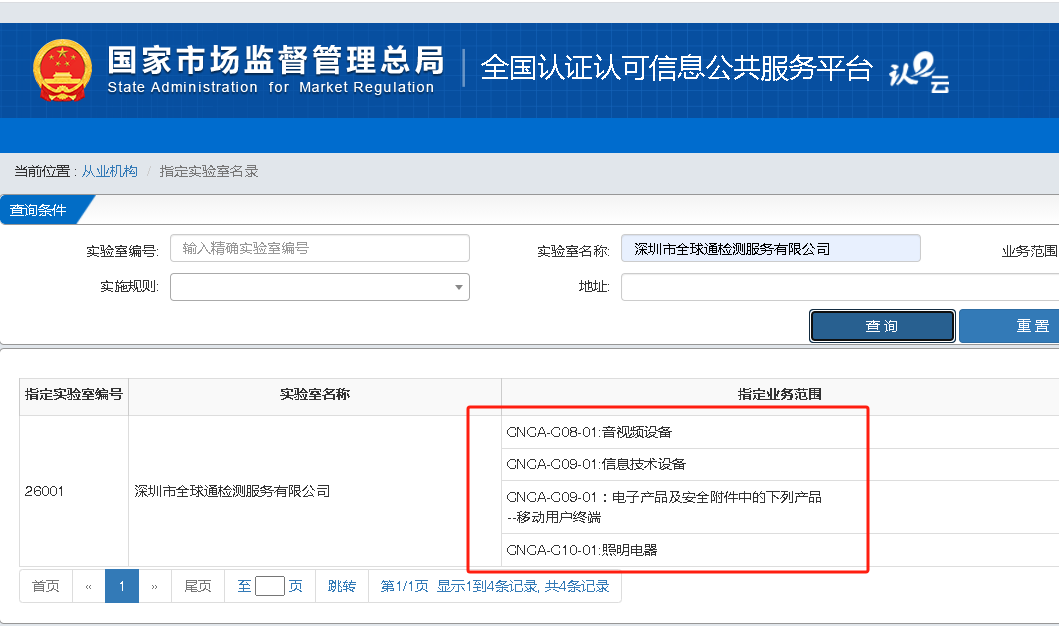Go to 首页 in pagination
The width and height of the screenshot is (1059, 626).
pyautogui.click(x=45, y=586)
